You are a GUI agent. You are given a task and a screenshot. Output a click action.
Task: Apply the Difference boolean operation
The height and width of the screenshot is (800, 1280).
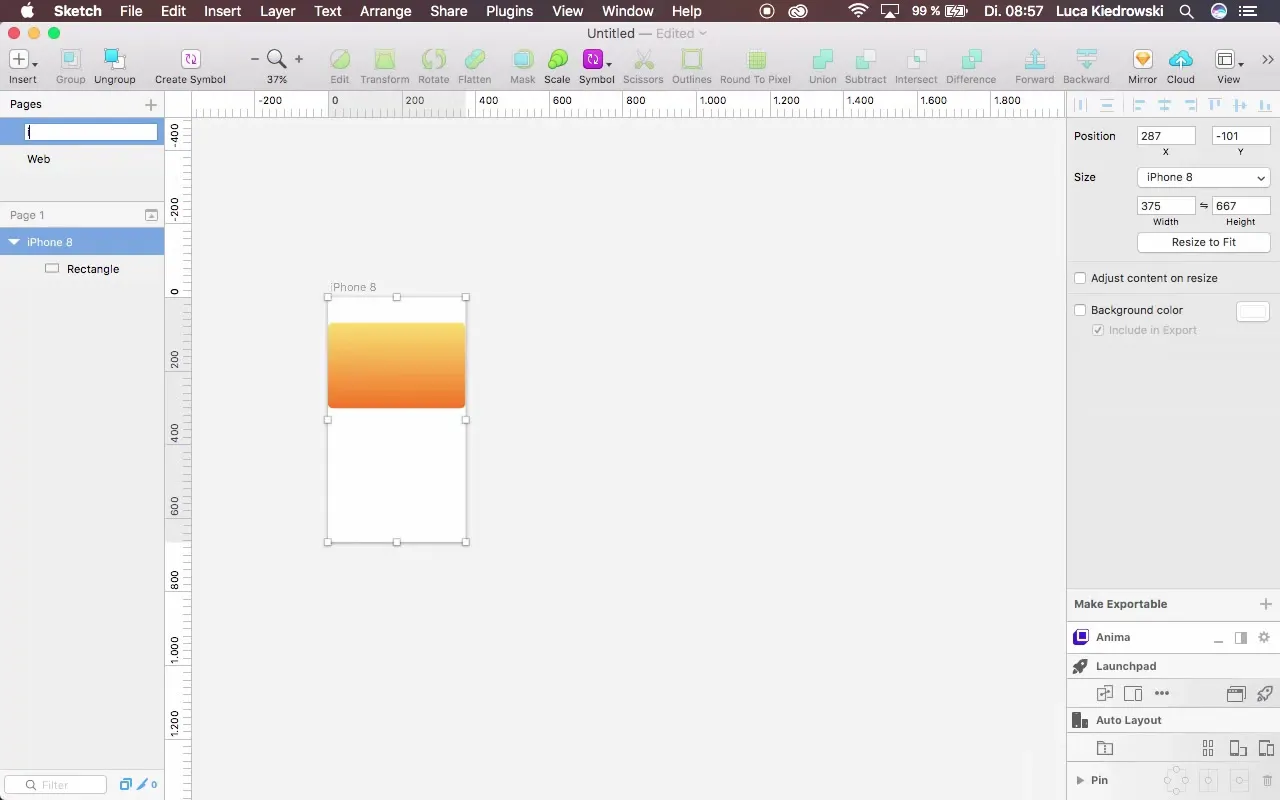[971, 60]
